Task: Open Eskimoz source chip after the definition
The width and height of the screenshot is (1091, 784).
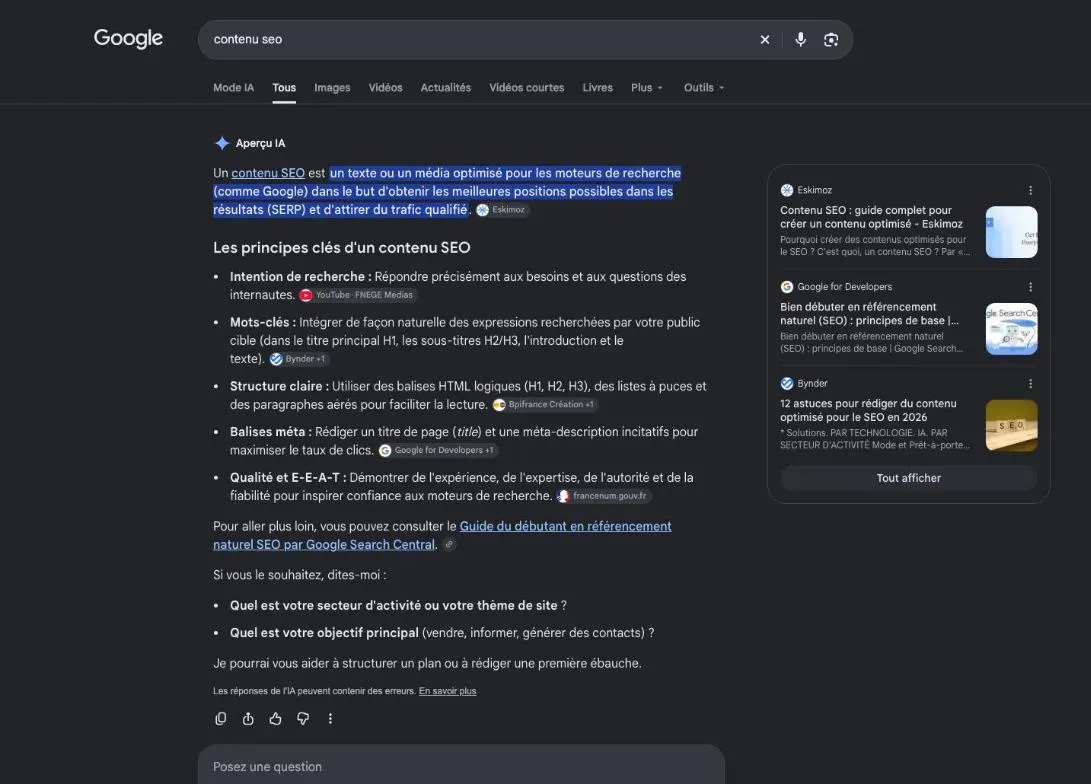Action: click(x=502, y=210)
